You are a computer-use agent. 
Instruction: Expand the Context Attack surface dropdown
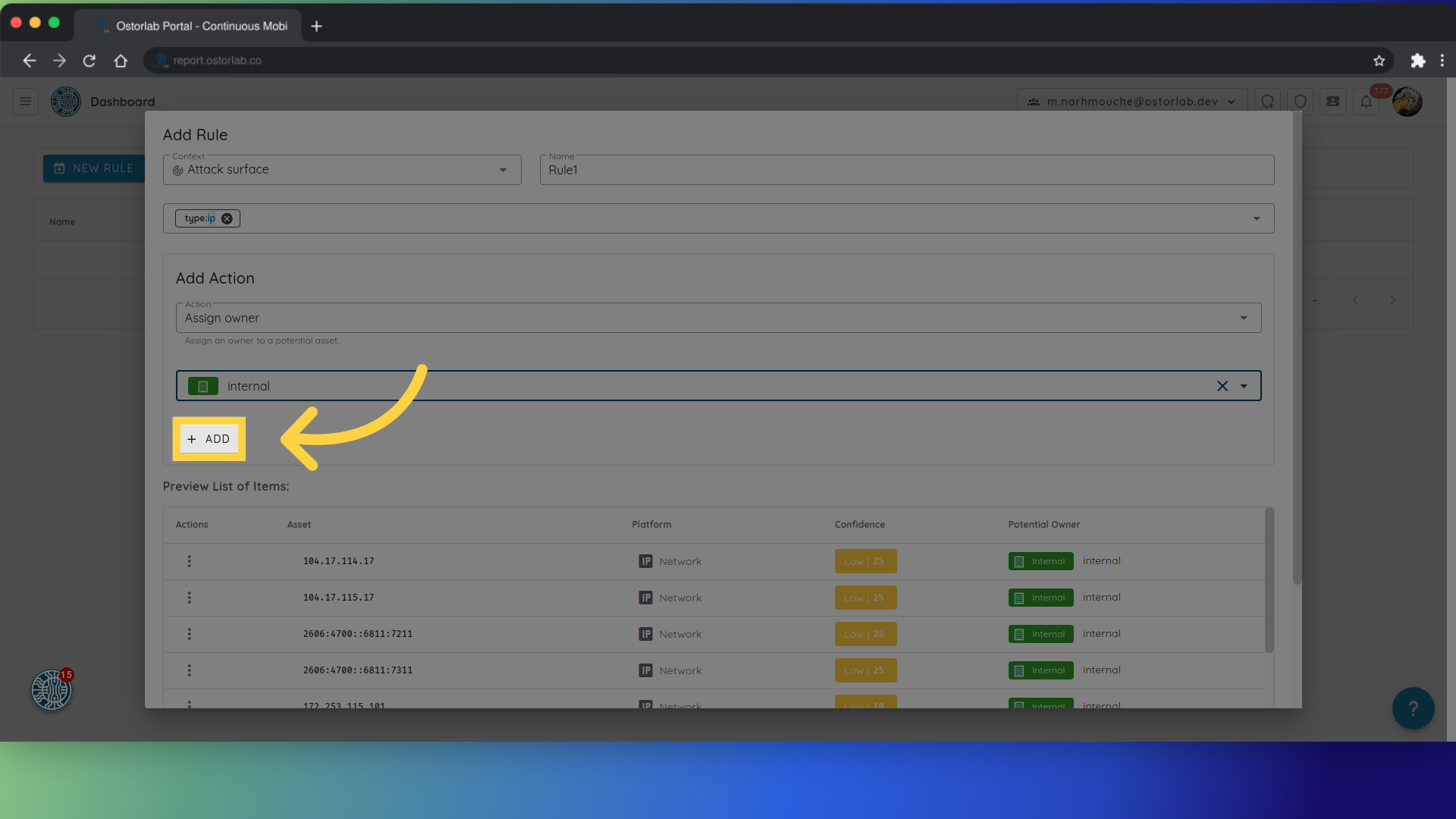pos(503,170)
